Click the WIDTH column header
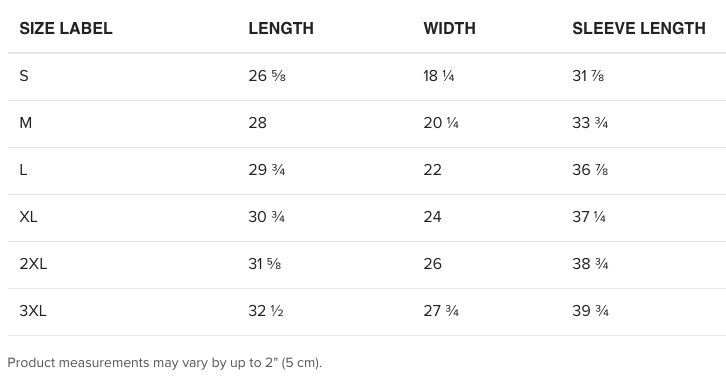This screenshot has width=726, height=385. (449, 28)
